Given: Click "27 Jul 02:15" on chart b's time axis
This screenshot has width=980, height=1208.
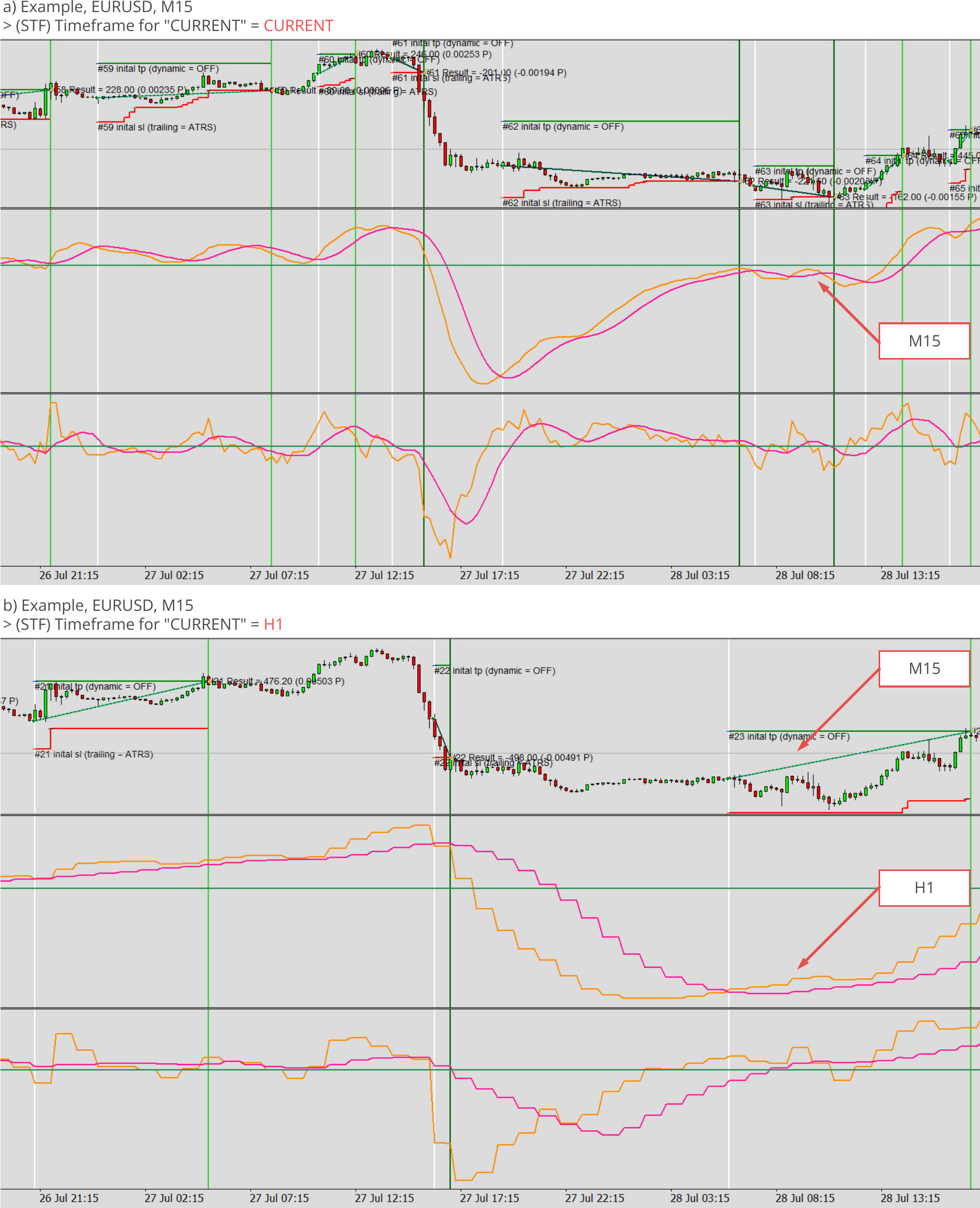Looking at the screenshot, I should point(174,1199).
